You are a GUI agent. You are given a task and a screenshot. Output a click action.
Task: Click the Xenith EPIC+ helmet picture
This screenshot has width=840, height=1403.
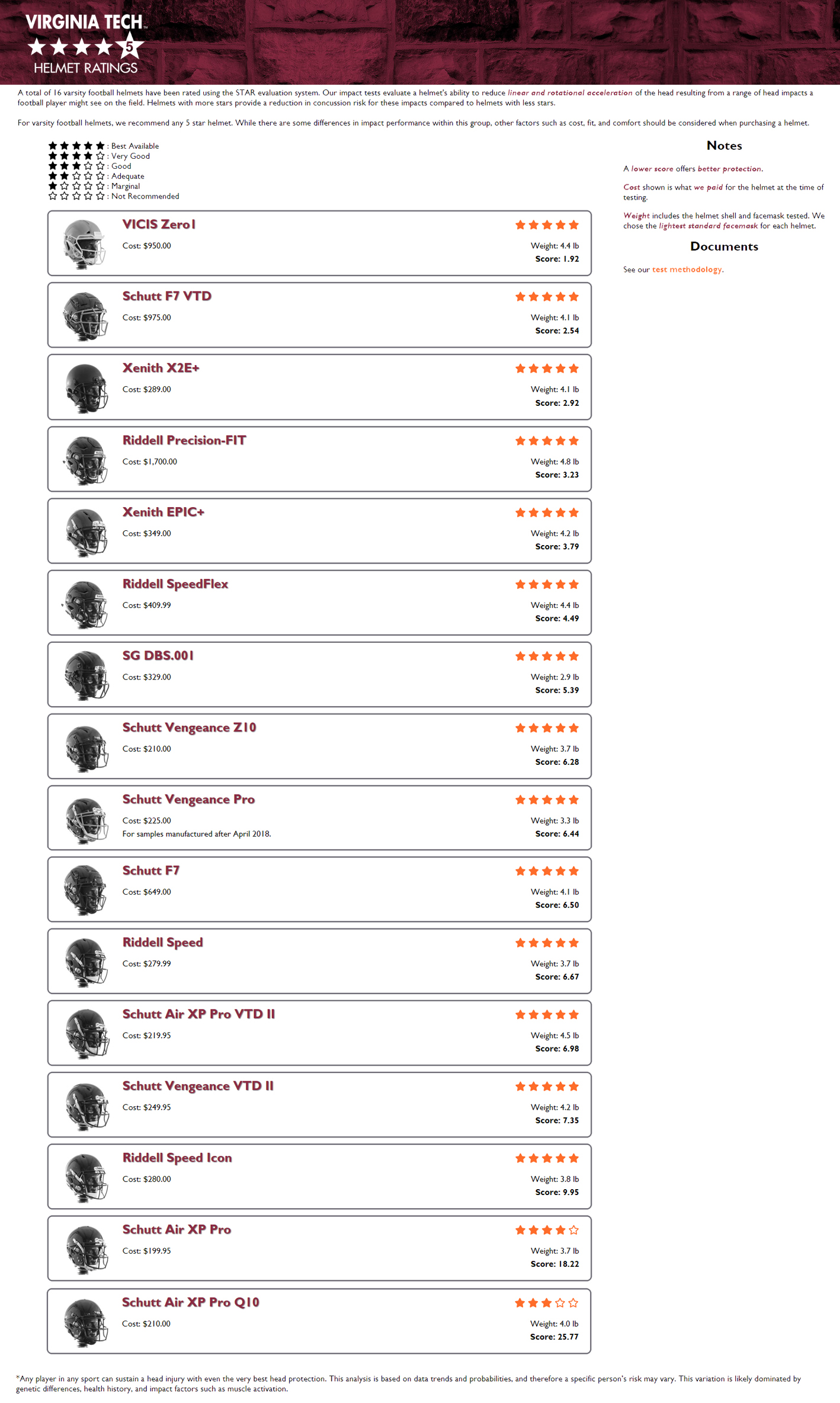point(86,531)
